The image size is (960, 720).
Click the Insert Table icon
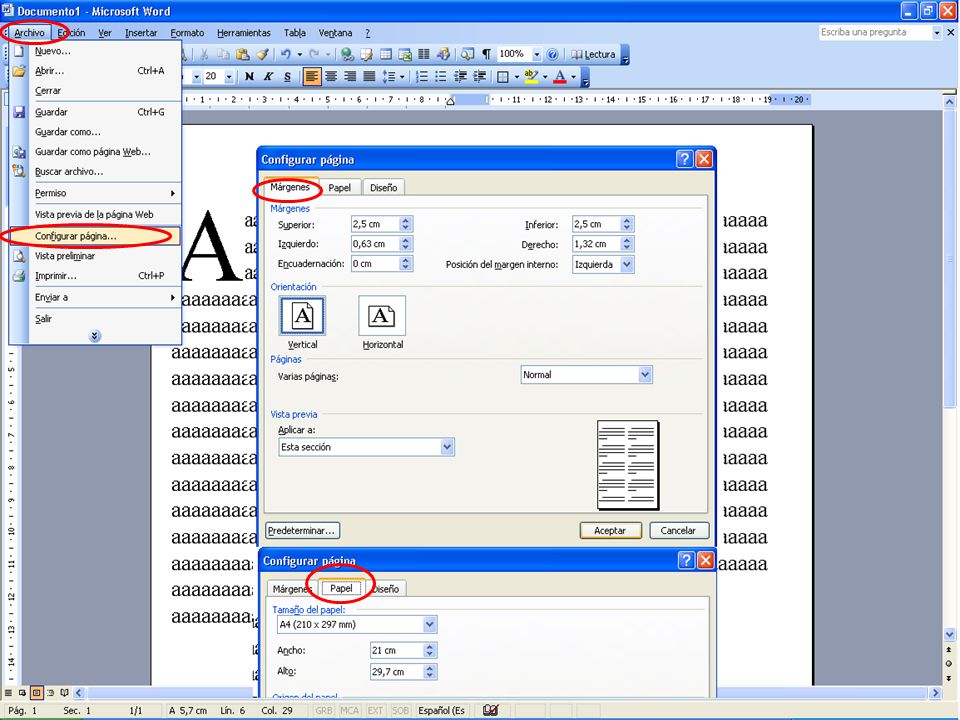click(386, 54)
